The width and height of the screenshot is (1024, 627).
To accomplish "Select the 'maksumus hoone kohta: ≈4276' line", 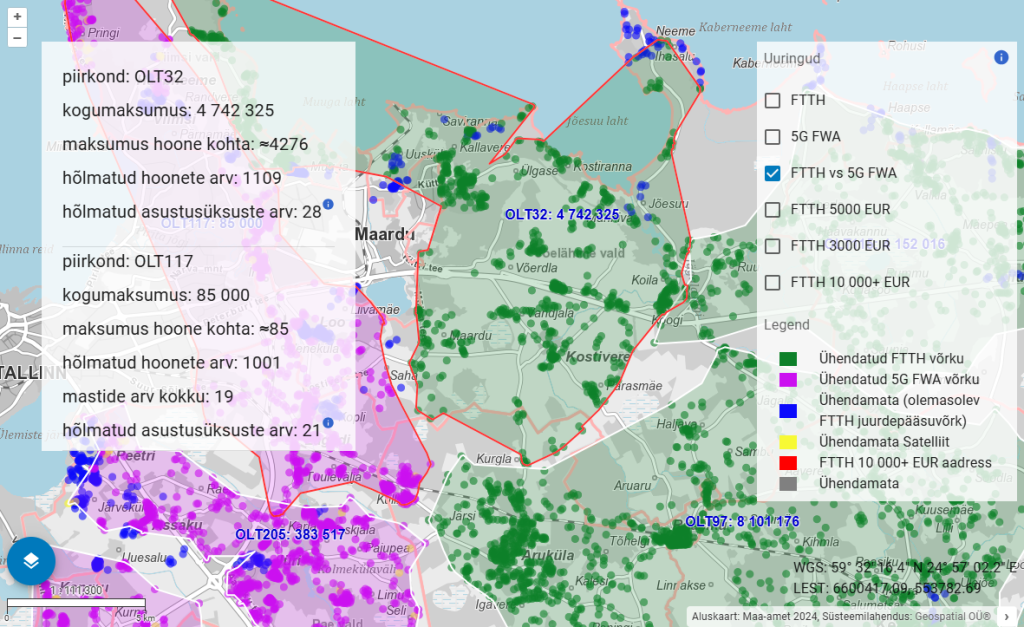I will tap(185, 144).
